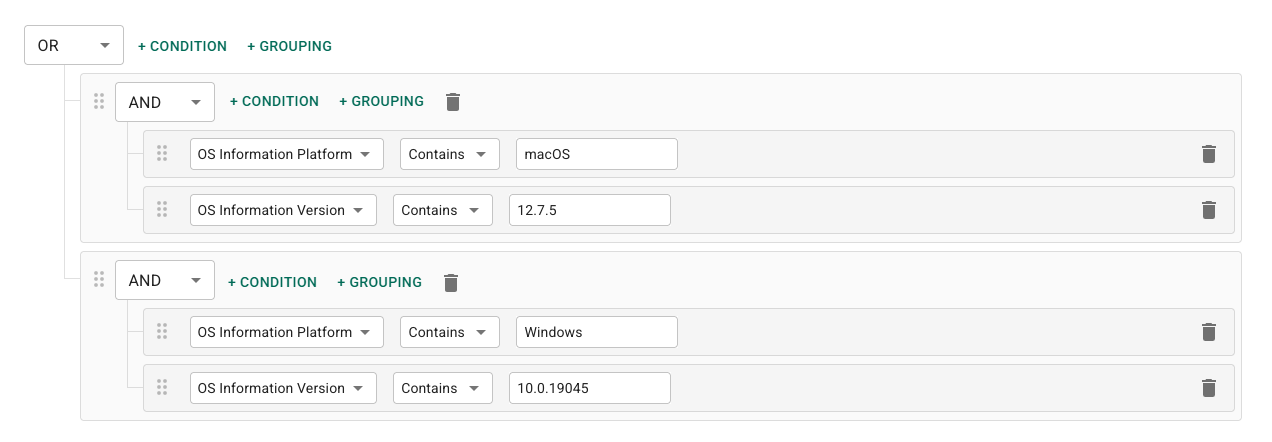The image size is (1272, 442).
Task: Add a grouping at the top OR level
Action: pyautogui.click(x=289, y=46)
